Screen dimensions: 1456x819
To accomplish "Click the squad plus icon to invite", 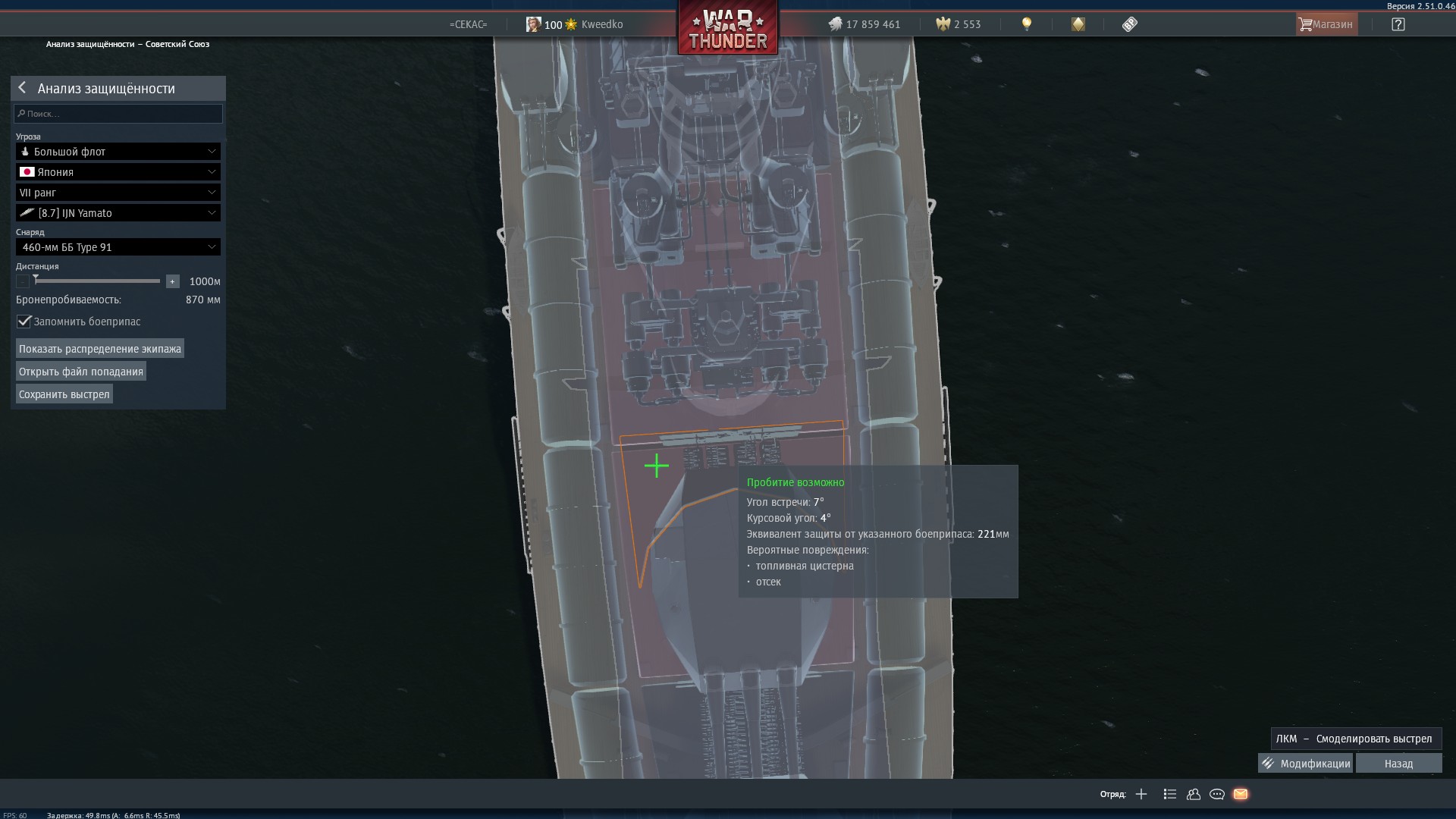I will coord(1141,794).
